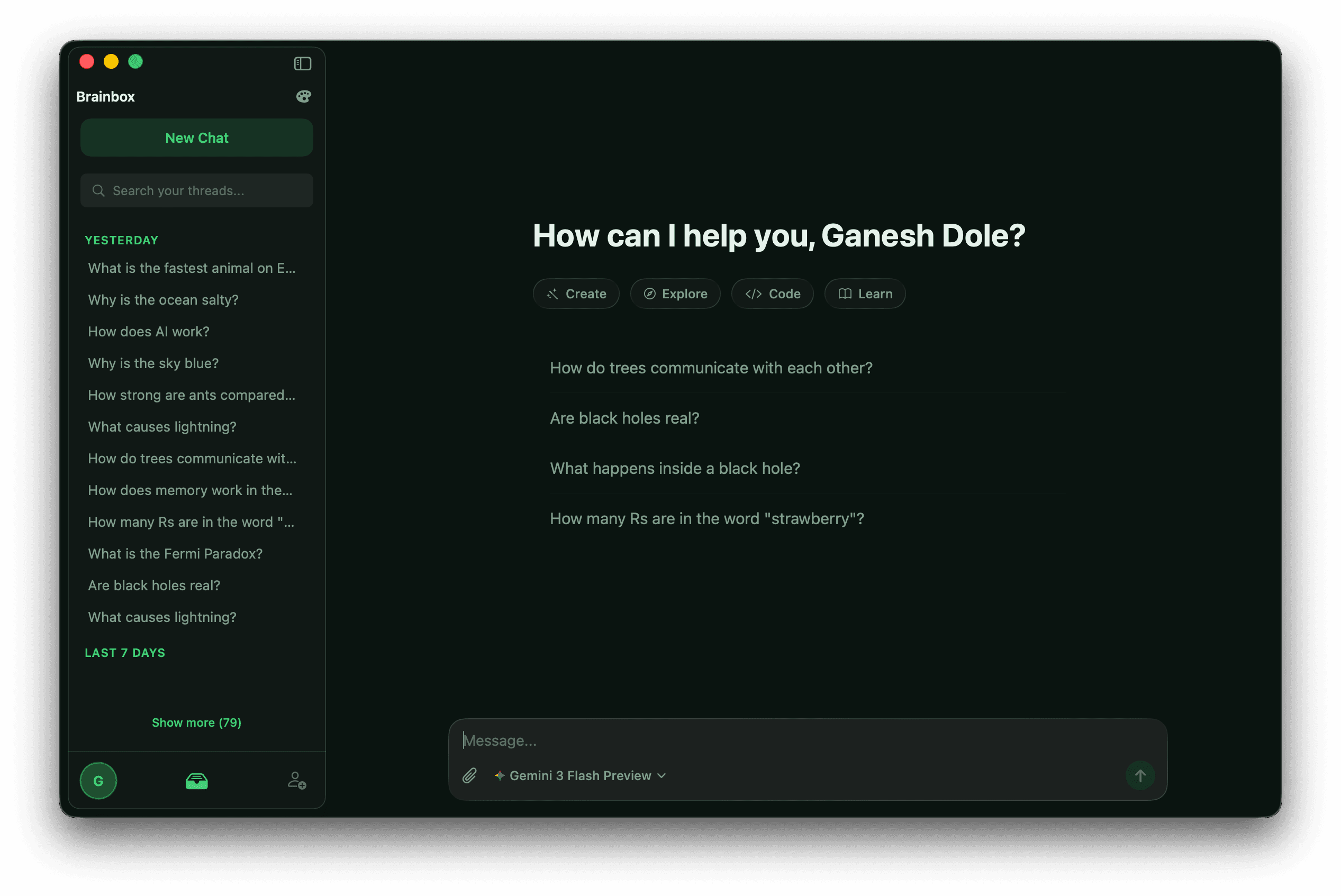Viewport: 1341px width, 896px height.
Task: Click the search magnifier icon
Action: click(99, 191)
